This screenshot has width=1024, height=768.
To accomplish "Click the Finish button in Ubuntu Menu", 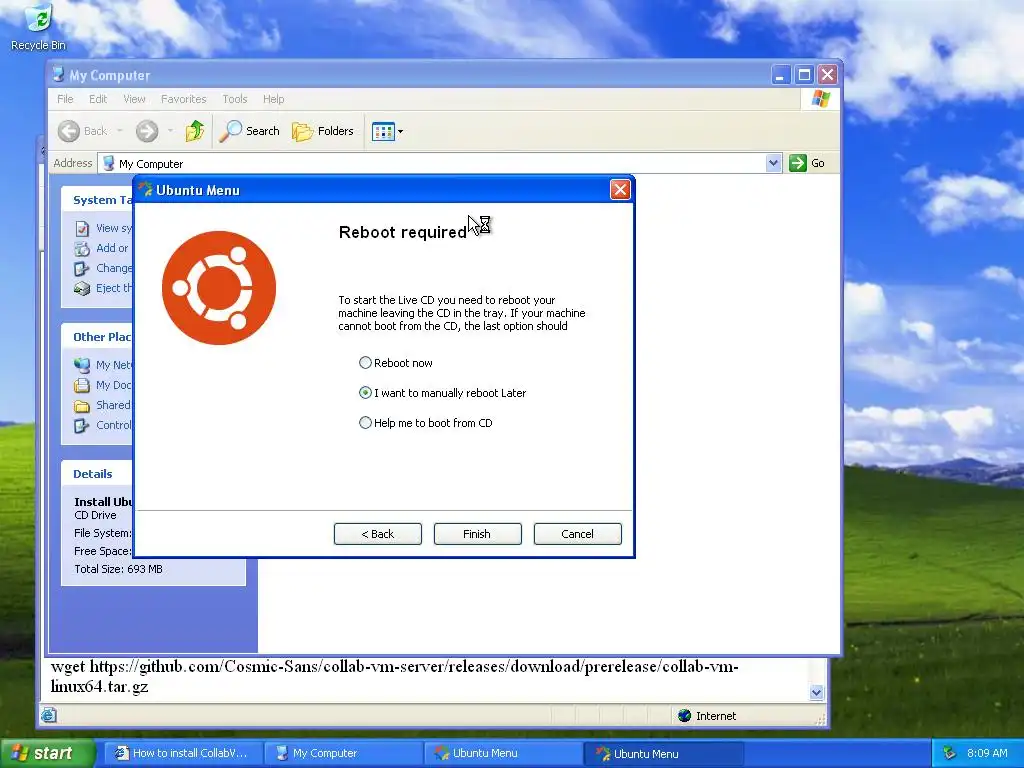I will pyautogui.click(x=477, y=534).
